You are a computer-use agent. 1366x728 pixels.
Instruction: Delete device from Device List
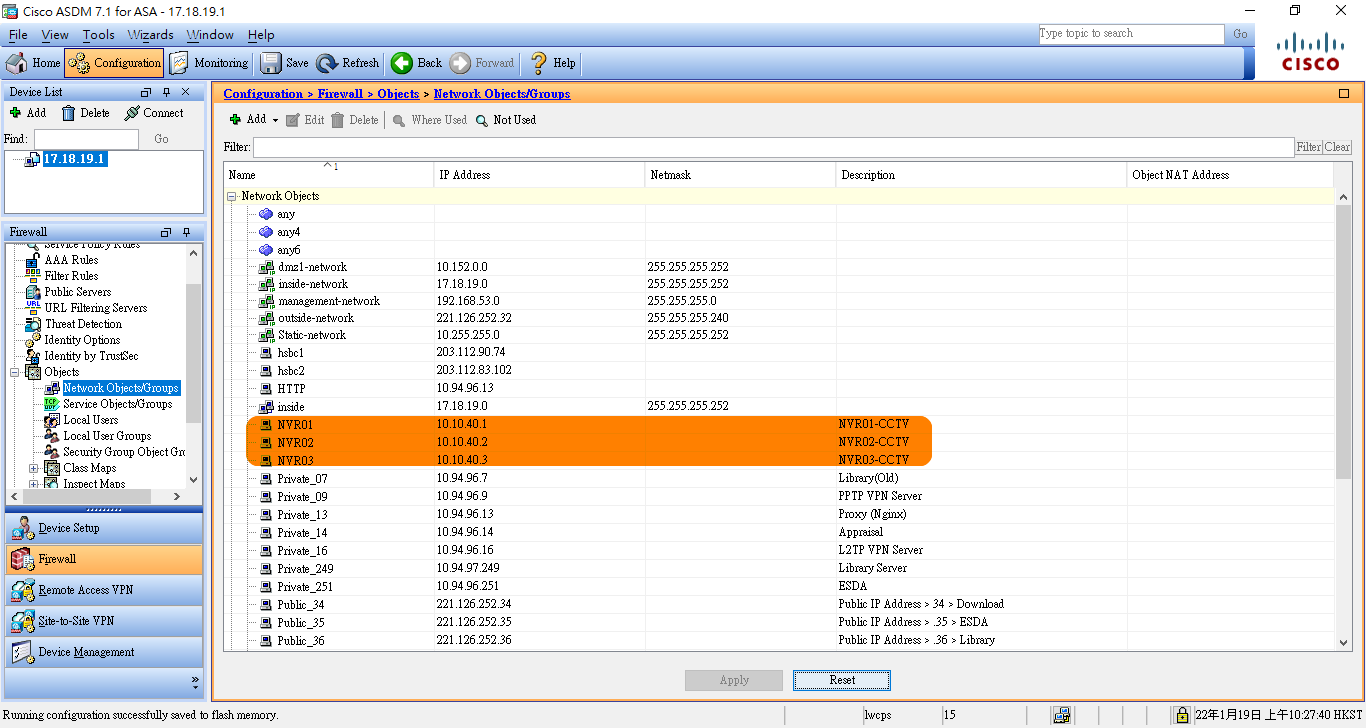(x=85, y=113)
